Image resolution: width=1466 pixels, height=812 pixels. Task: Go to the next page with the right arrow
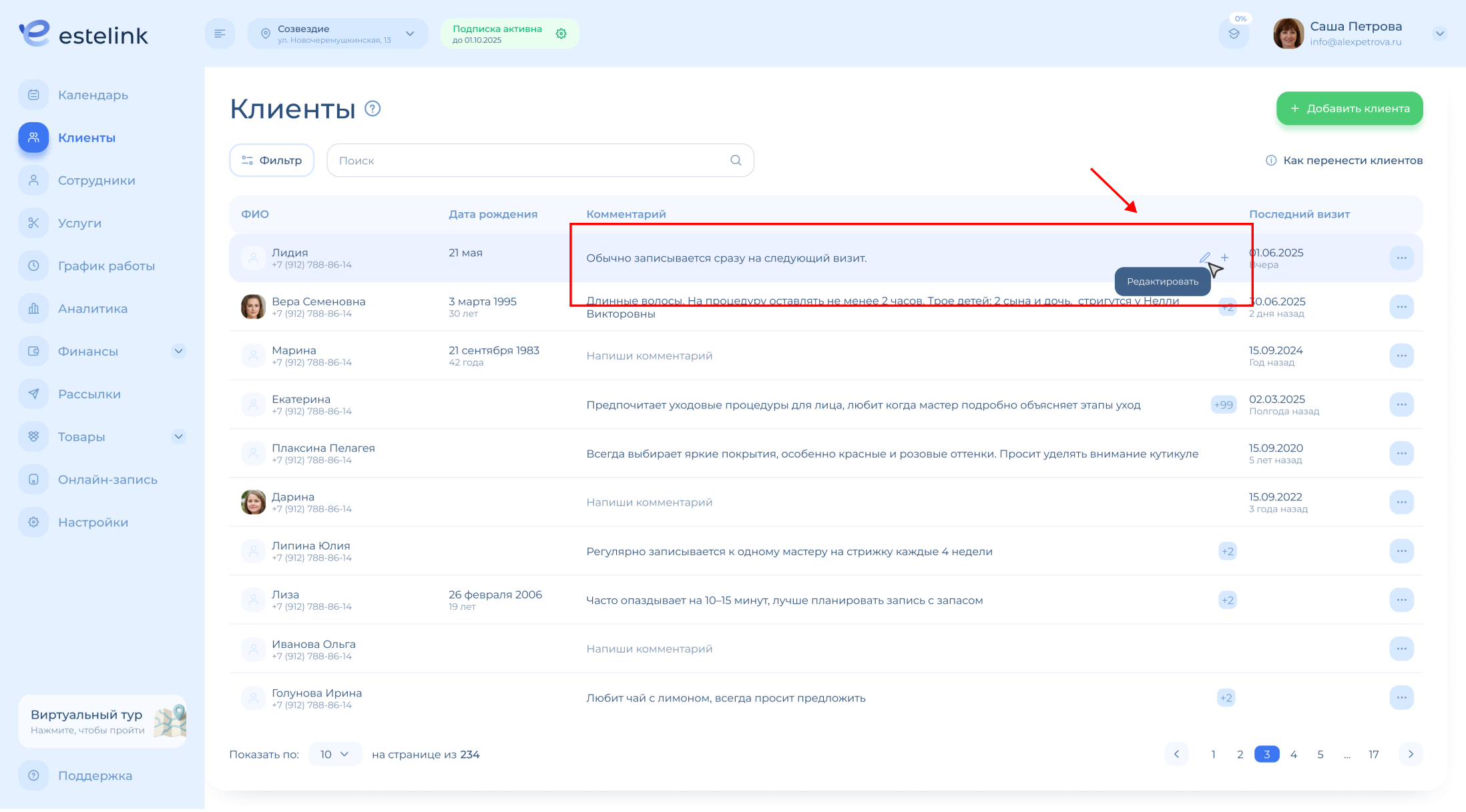(1410, 754)
